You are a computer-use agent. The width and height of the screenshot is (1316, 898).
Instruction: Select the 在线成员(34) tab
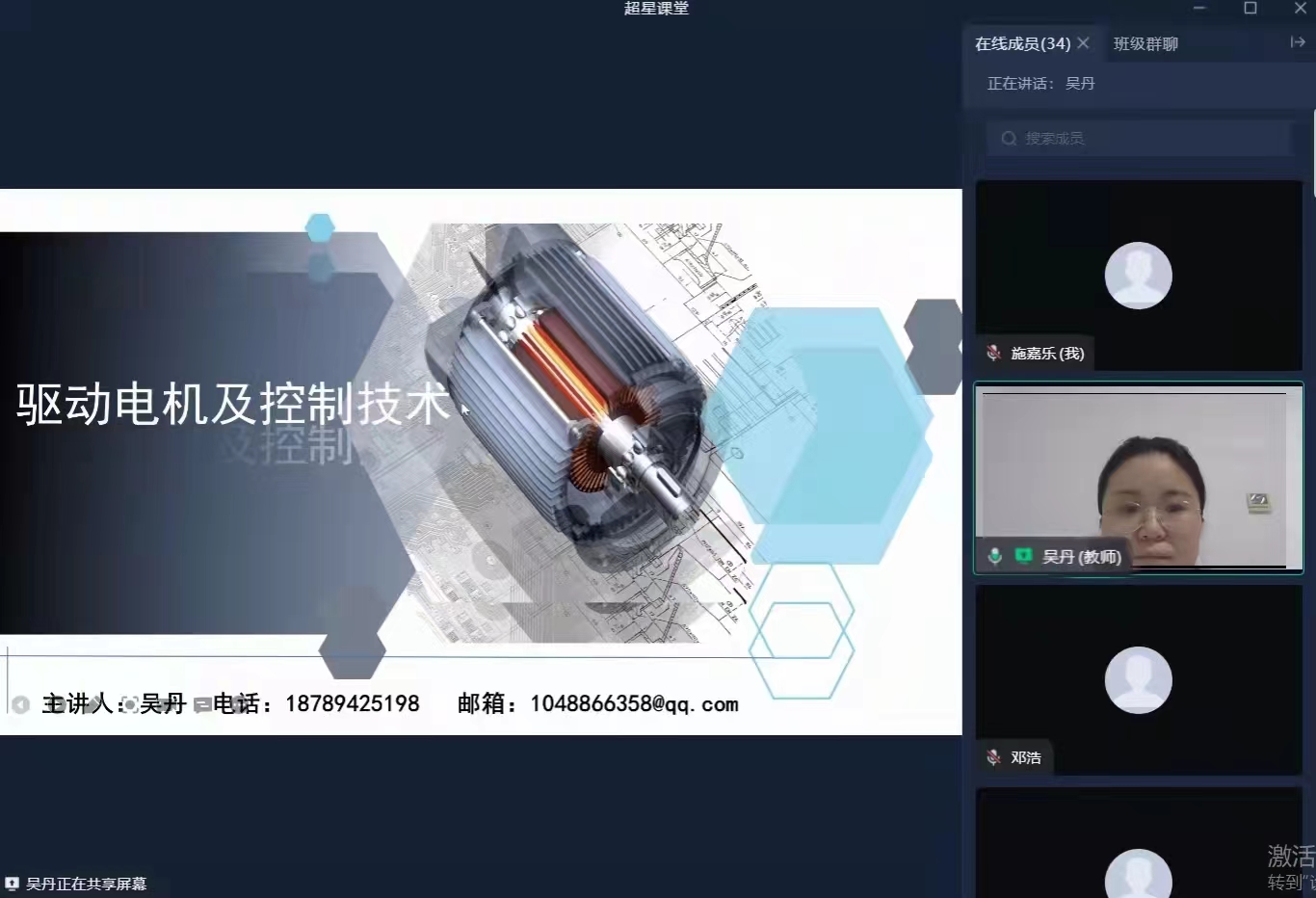coord(1022,44)
